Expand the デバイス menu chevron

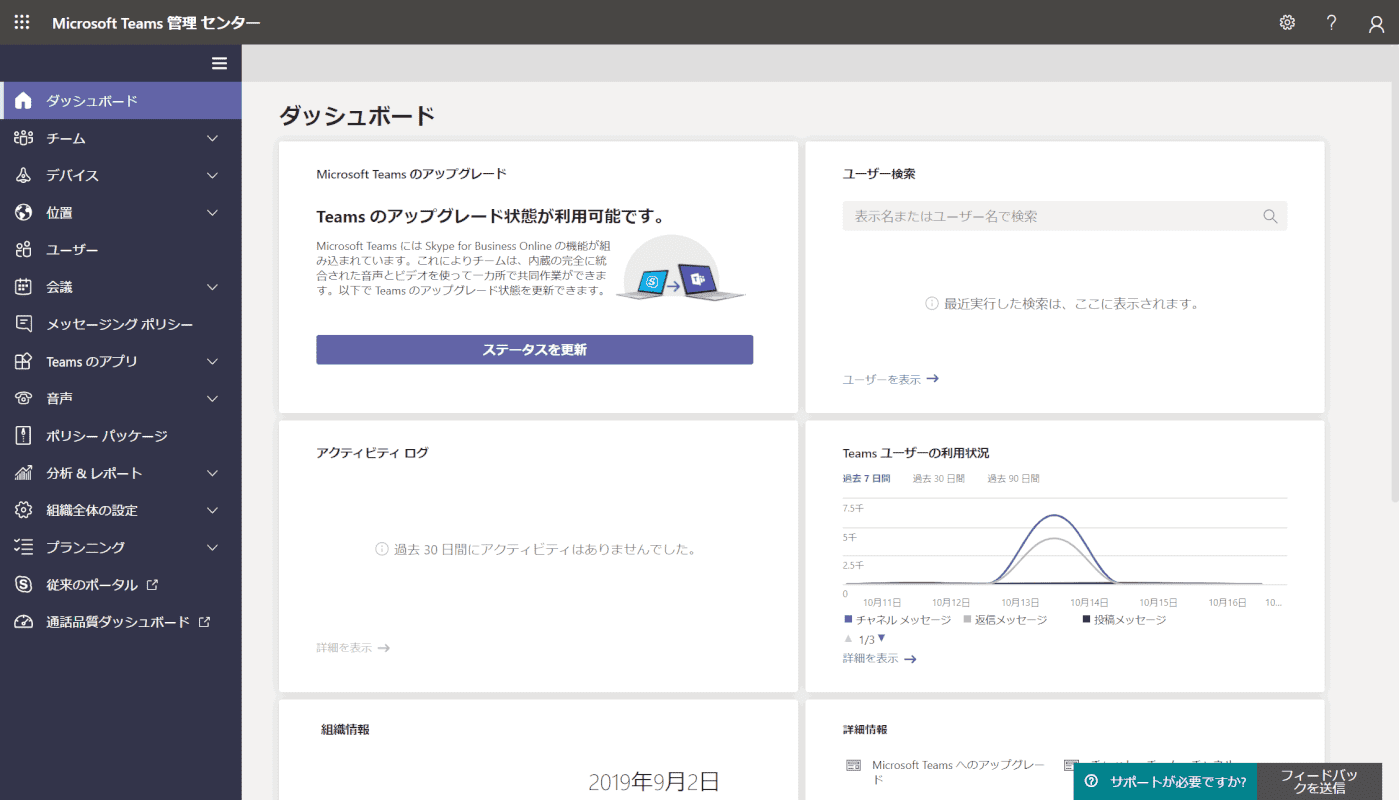click(x=212, y=175)
